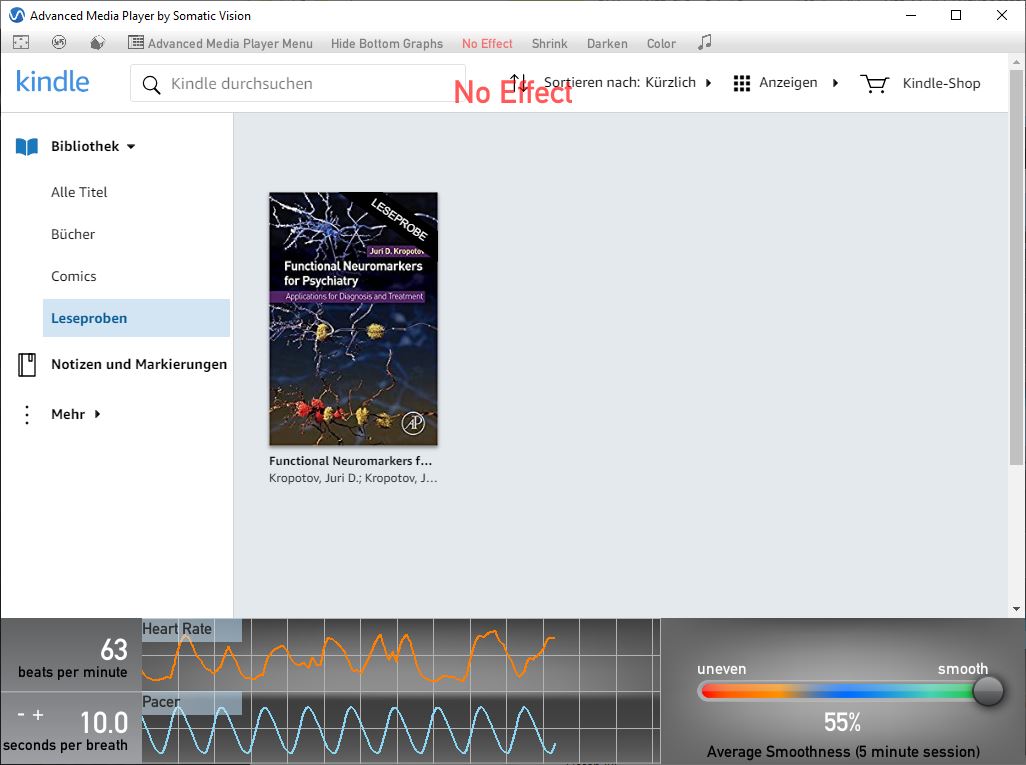
Task: Select Comics in sidebar
Action: pos(73,276)
